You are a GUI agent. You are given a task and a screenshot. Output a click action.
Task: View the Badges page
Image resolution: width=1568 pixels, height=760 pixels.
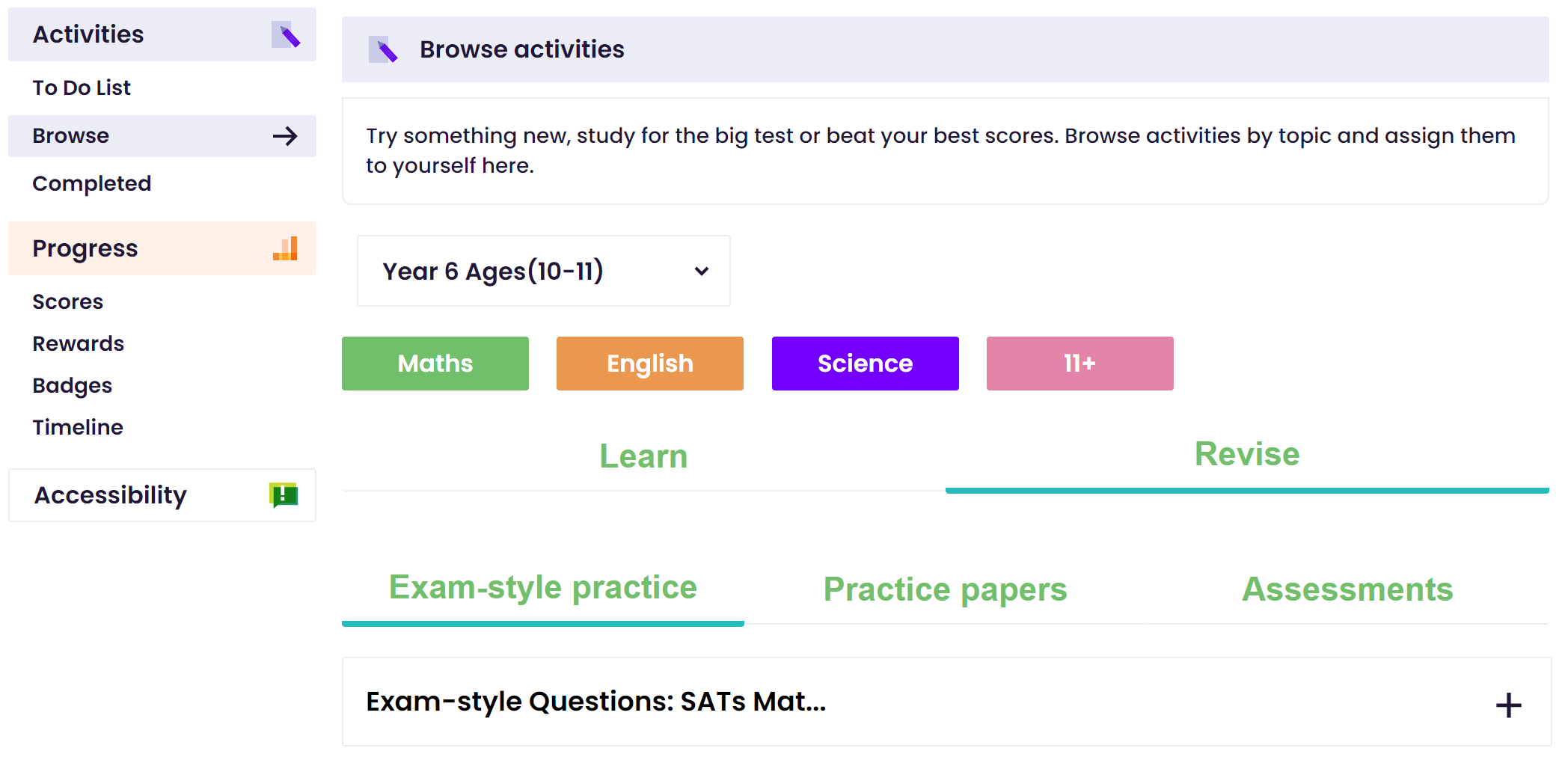point(72,386)
